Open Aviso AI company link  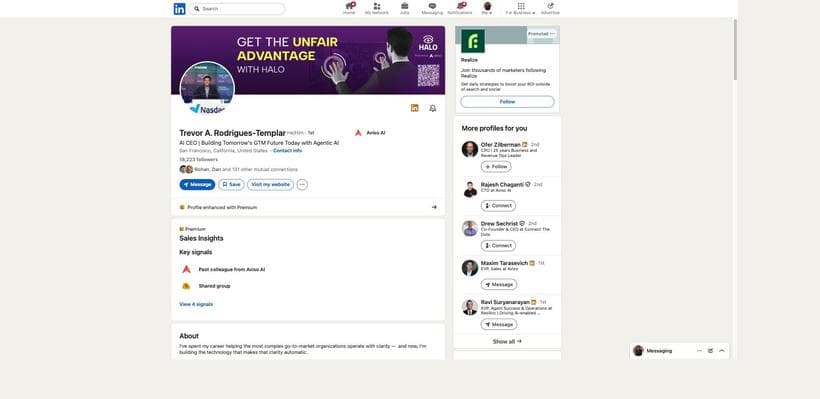coord(370,133)
